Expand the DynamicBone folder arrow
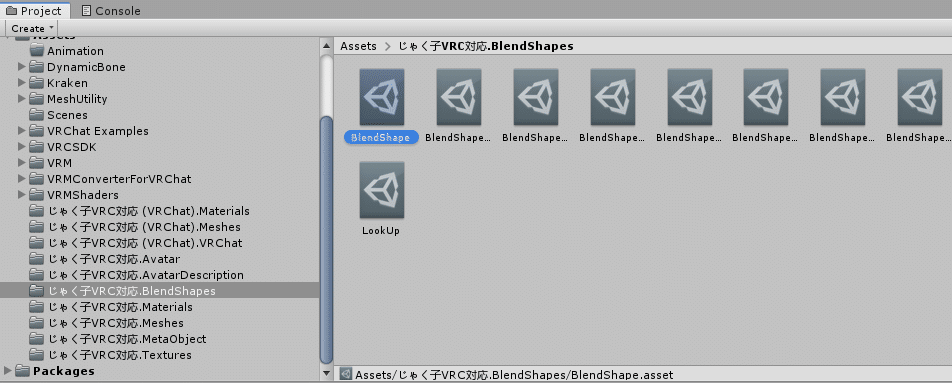Image resolution: width=952 pixels, height=383 pixels. point(22,67)
